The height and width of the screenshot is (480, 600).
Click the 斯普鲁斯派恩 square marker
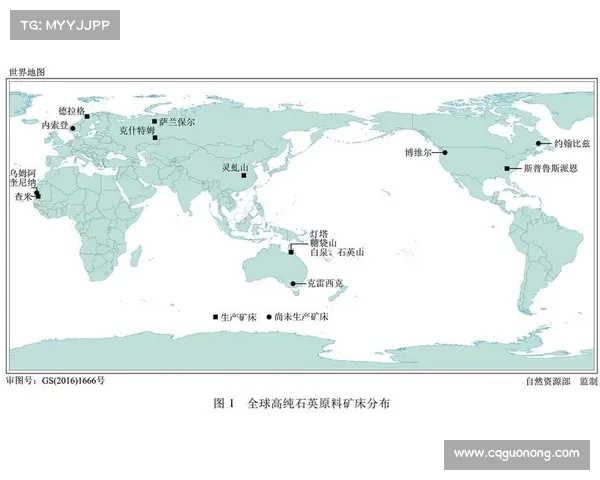507,169
